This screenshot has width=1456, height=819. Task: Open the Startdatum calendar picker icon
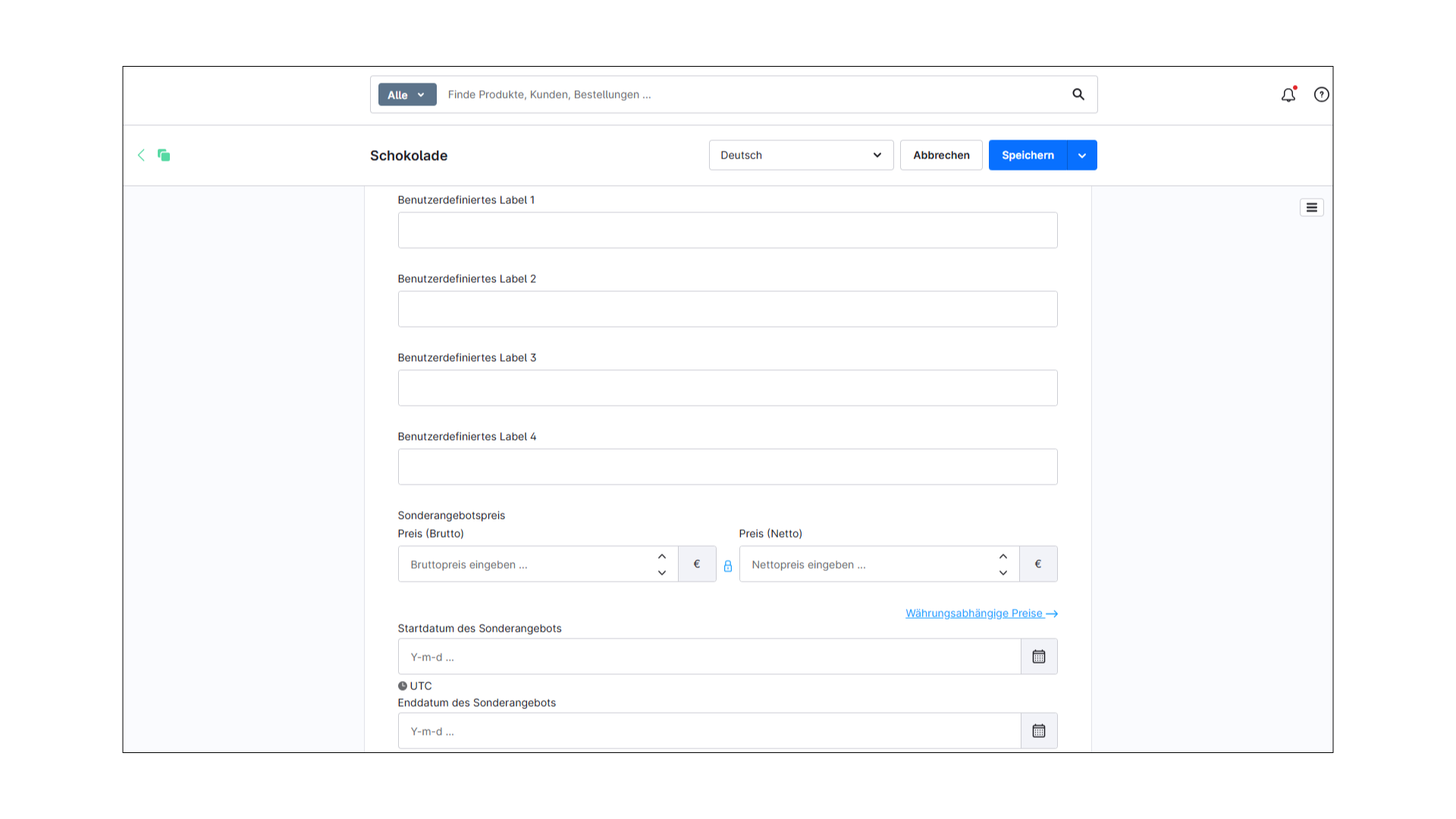point(1039,656)
